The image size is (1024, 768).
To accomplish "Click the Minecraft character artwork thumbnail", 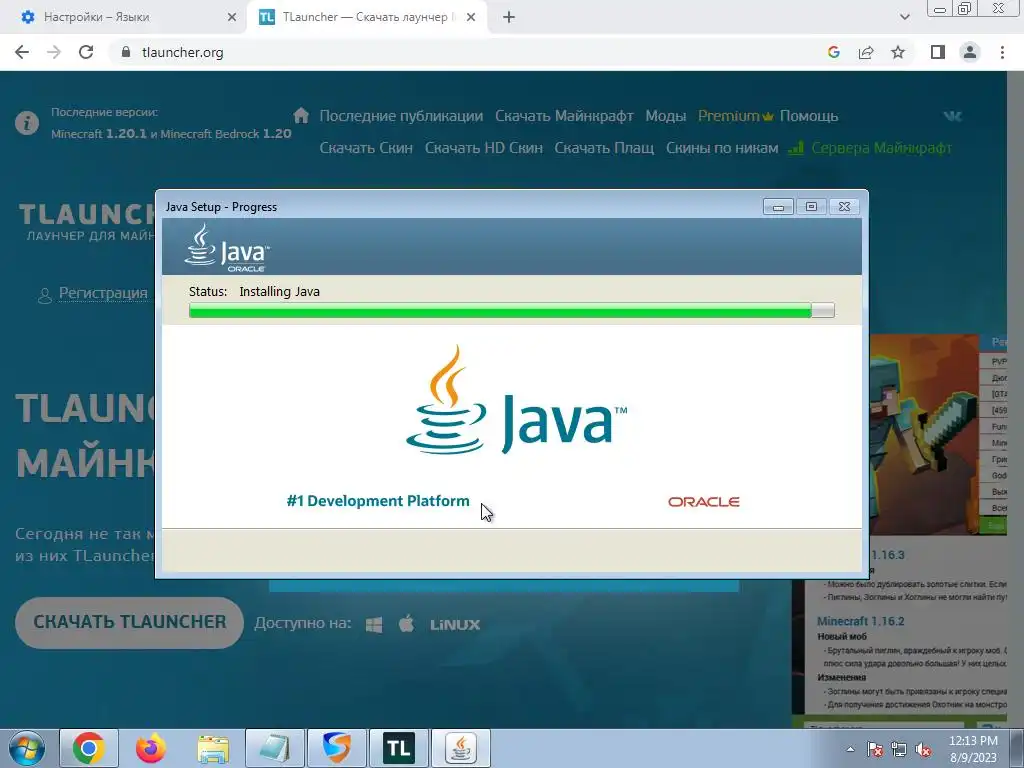I will 923,434.
